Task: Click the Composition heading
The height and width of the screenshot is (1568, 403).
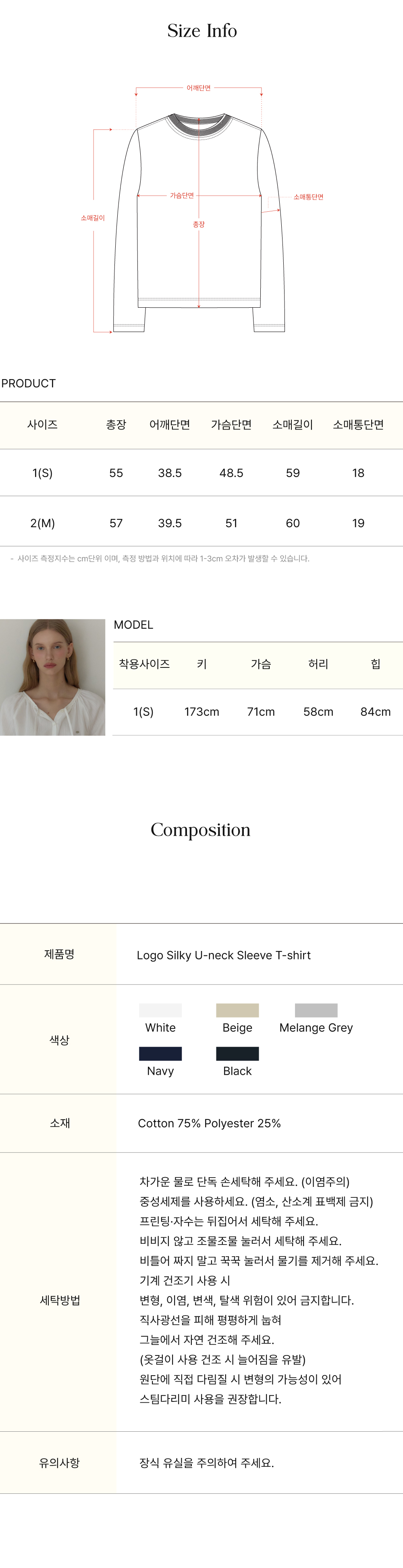Action: 201,830
